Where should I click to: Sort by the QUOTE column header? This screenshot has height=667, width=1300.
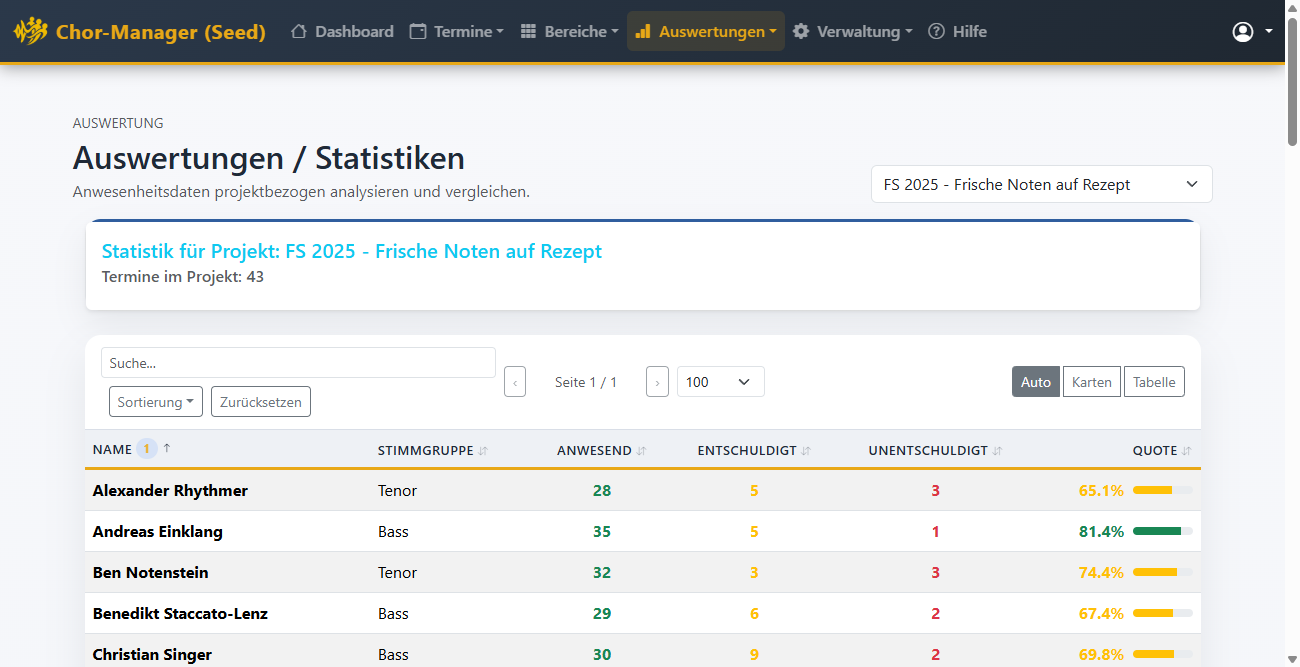(1155, 451)
